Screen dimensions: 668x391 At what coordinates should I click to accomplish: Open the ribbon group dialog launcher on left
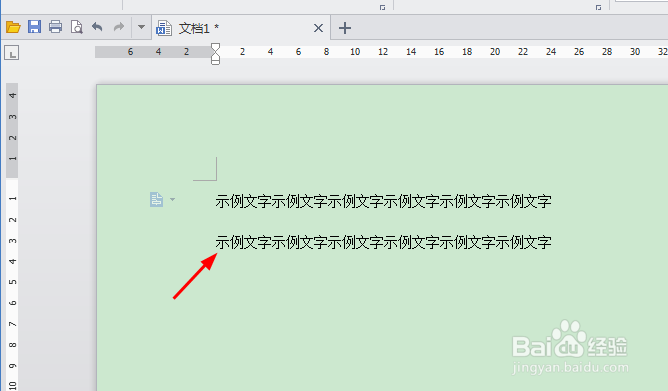382,7
